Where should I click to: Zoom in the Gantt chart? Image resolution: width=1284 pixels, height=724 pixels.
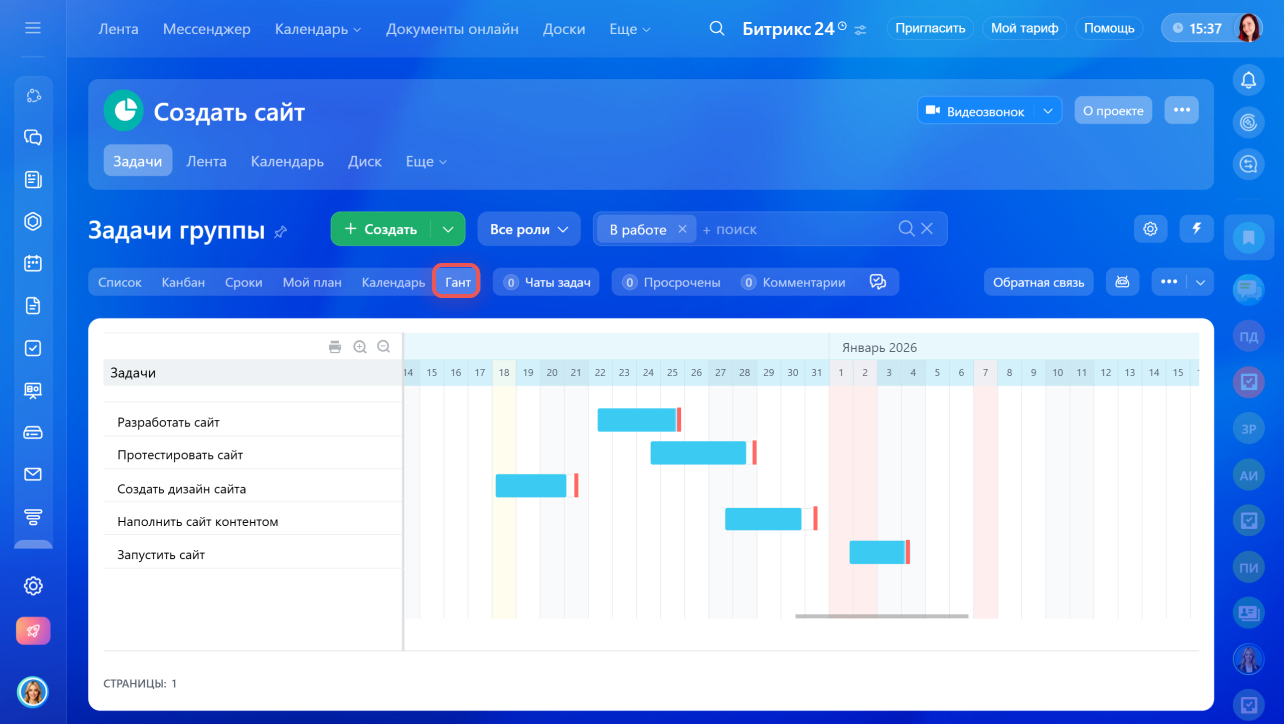pyautogui.click(x=360, y=347)
